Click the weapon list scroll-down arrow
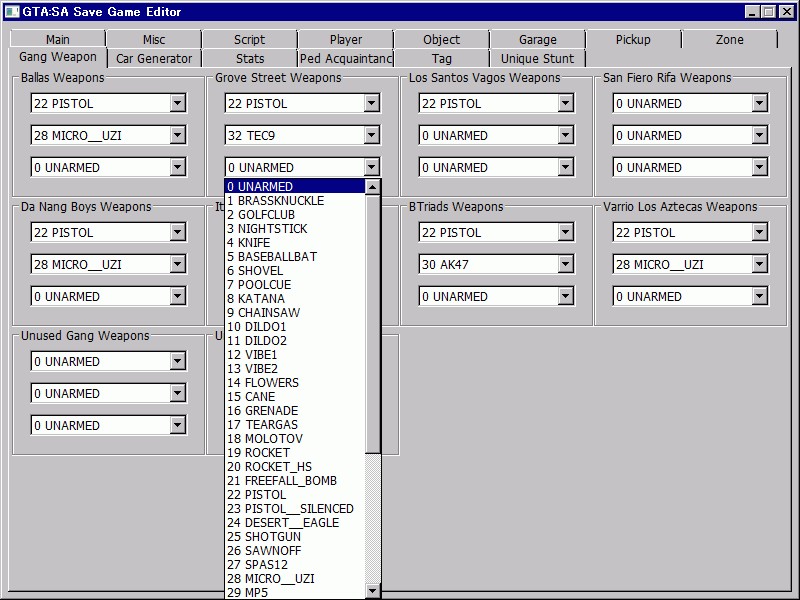Viewport: 800px width, 600px height. pos(373,591)
